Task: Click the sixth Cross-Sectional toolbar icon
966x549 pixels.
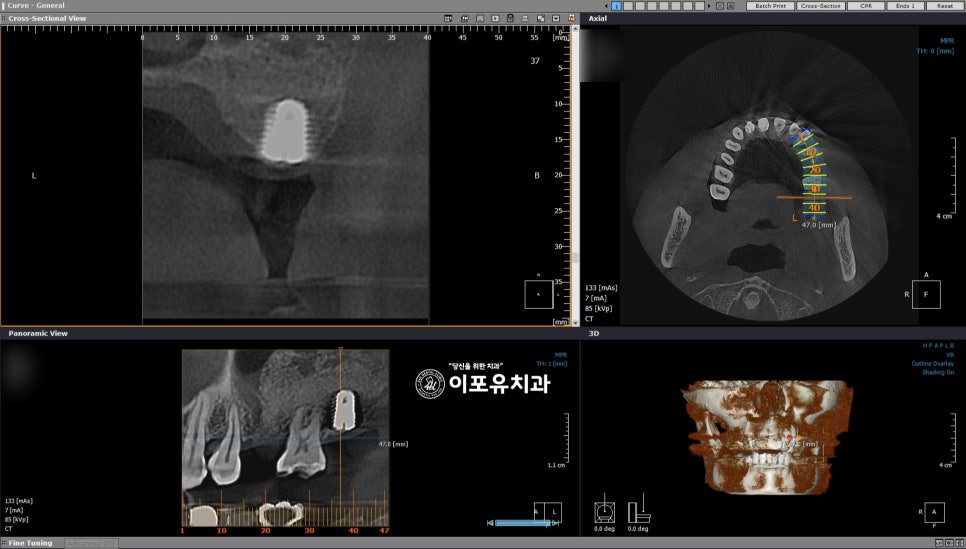Action: coord(526,18)
